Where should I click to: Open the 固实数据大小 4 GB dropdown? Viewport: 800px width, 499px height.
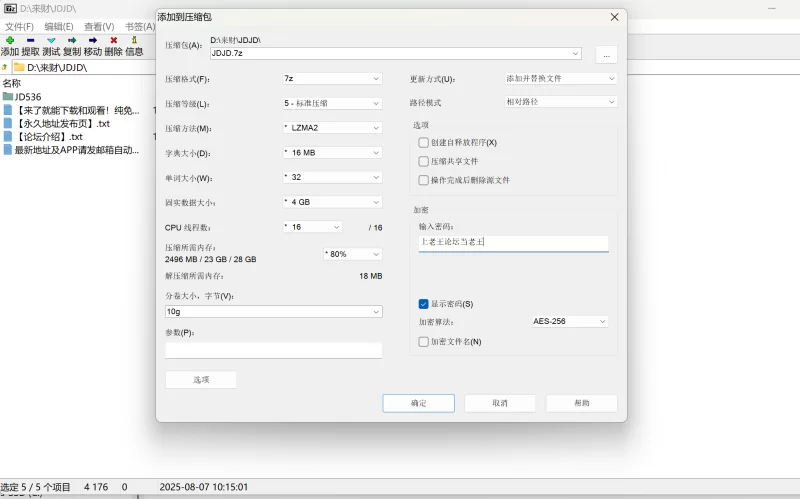(332, 202)
